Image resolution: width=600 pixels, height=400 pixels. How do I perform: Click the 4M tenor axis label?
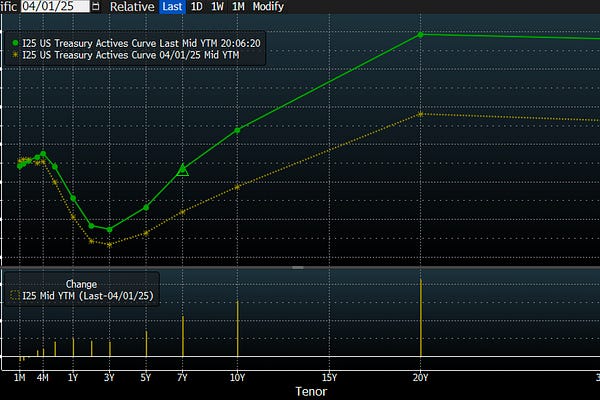(x=43, y=378)
